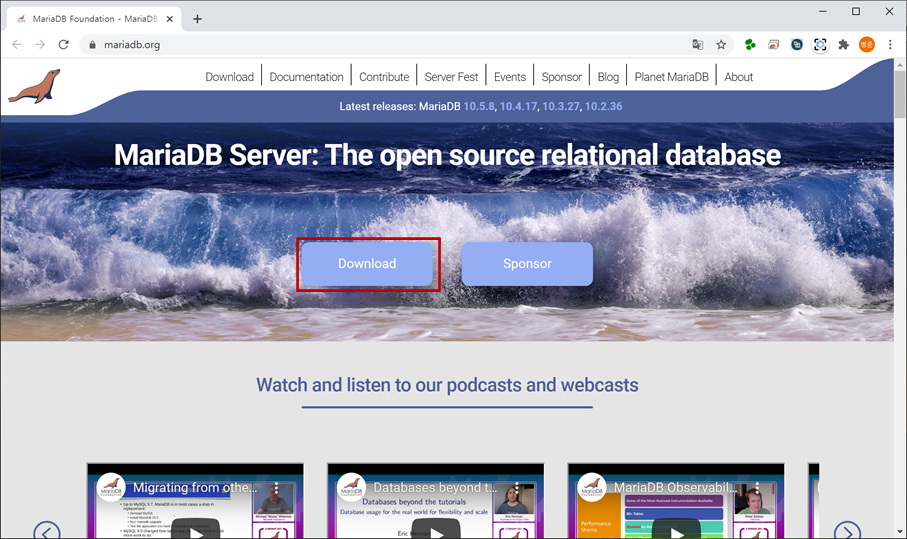Open MariaDB Observability video title
The width and height of the screenshot is (907, 539).
click(x=676, y=488)
